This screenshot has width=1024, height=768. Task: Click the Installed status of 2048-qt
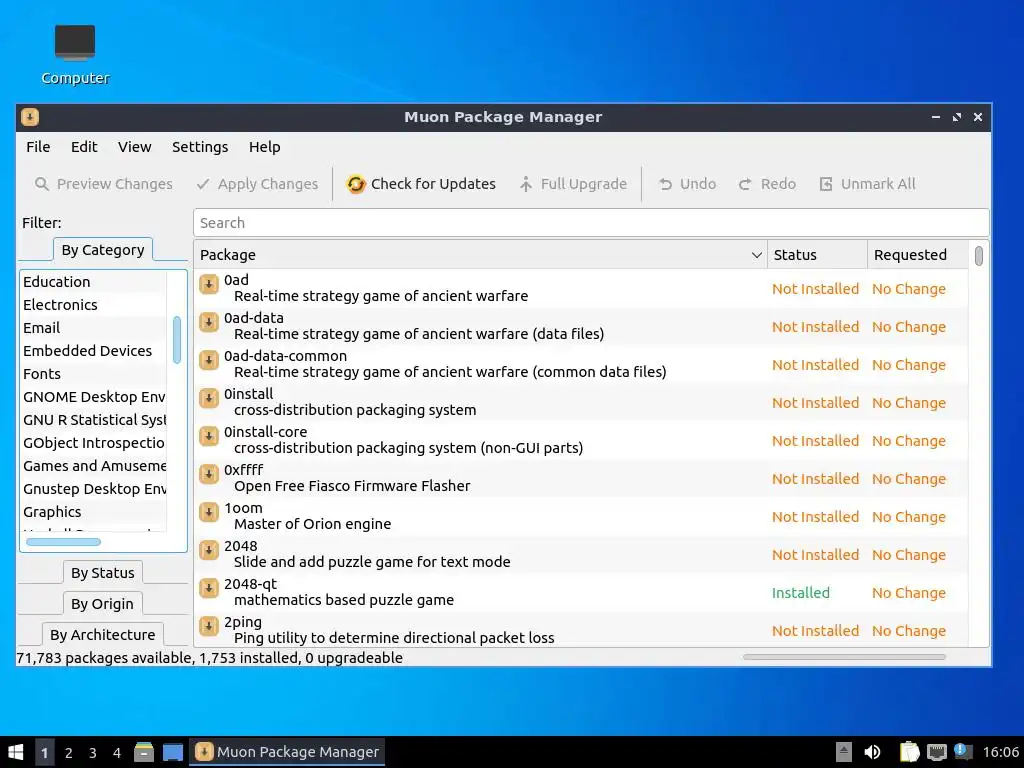801,593
